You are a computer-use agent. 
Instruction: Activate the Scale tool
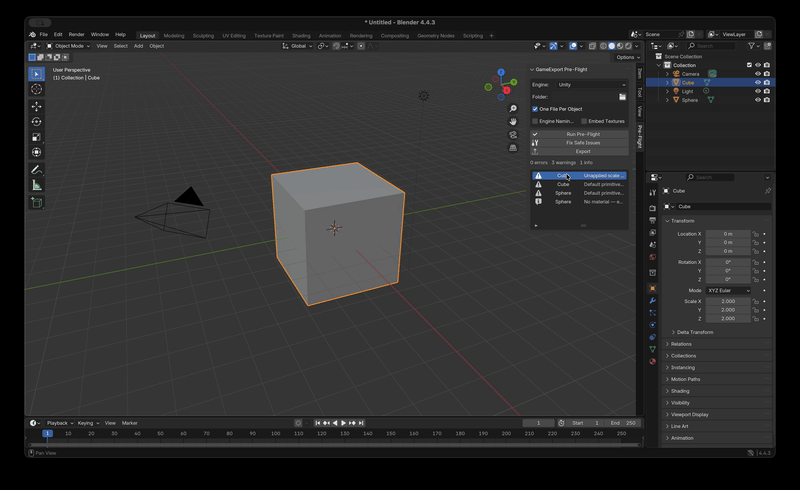pyautogui.click(x=36, y=137)
